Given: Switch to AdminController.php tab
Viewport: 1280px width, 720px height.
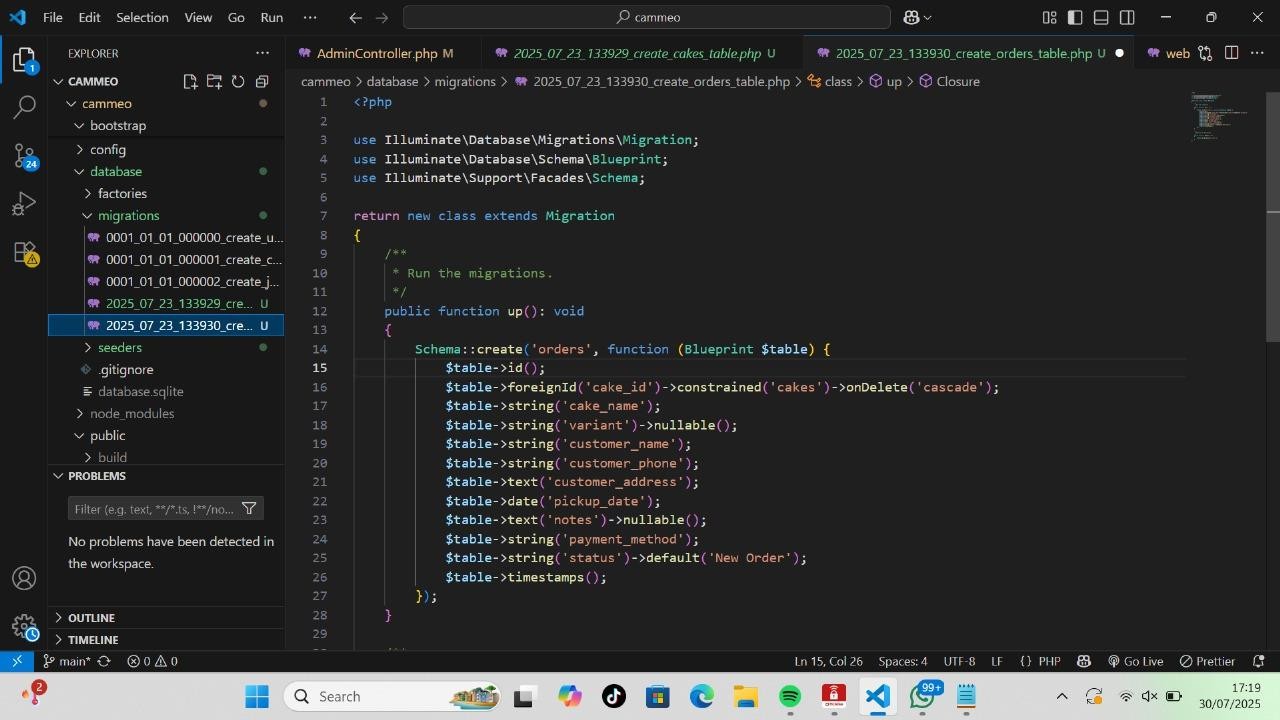Looking at the screenshot, I should 376,53.
